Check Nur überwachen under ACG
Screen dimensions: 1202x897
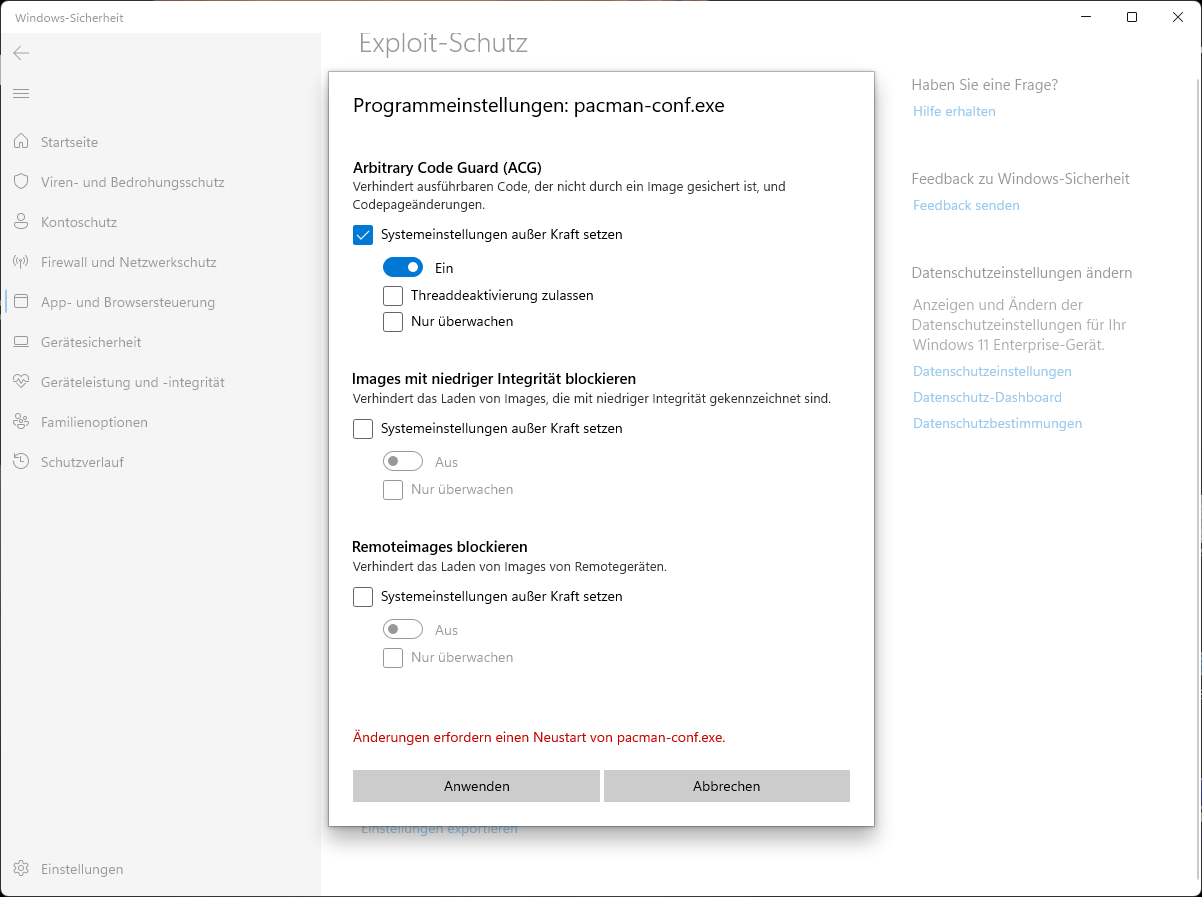pos(392,321)
